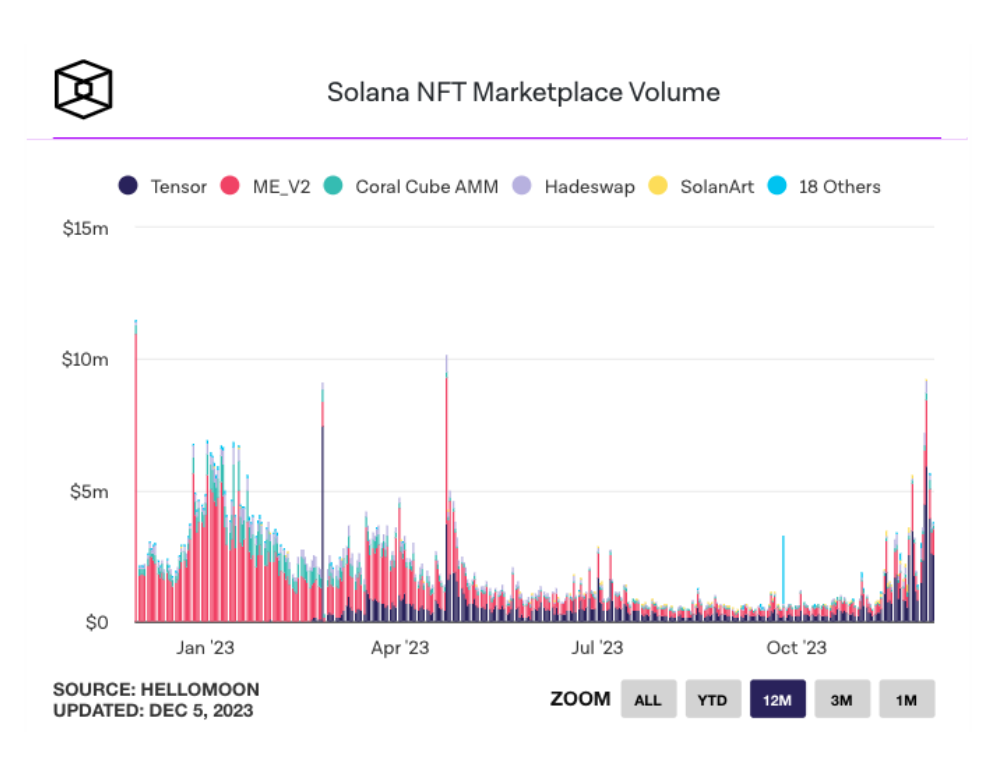Viewport: 1004px width, 764px height.
Task: Set zoom range to ALL
Action: point(648,699)
